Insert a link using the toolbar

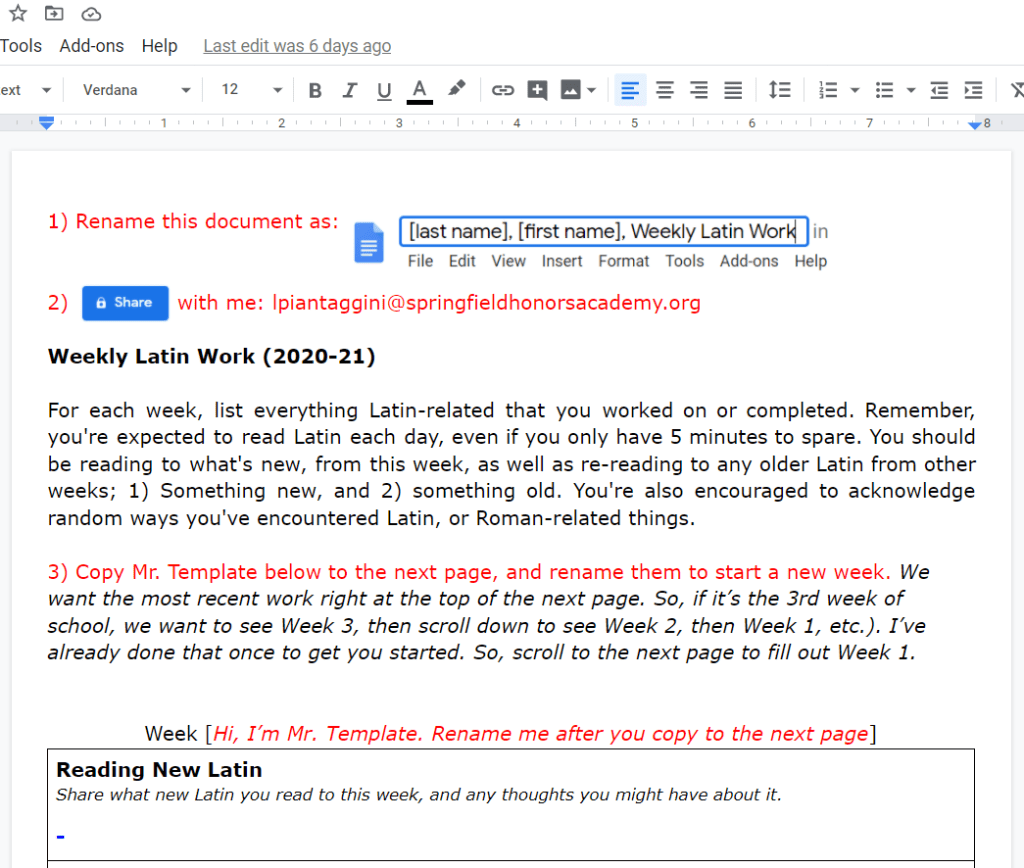click(x=502, y=90)
